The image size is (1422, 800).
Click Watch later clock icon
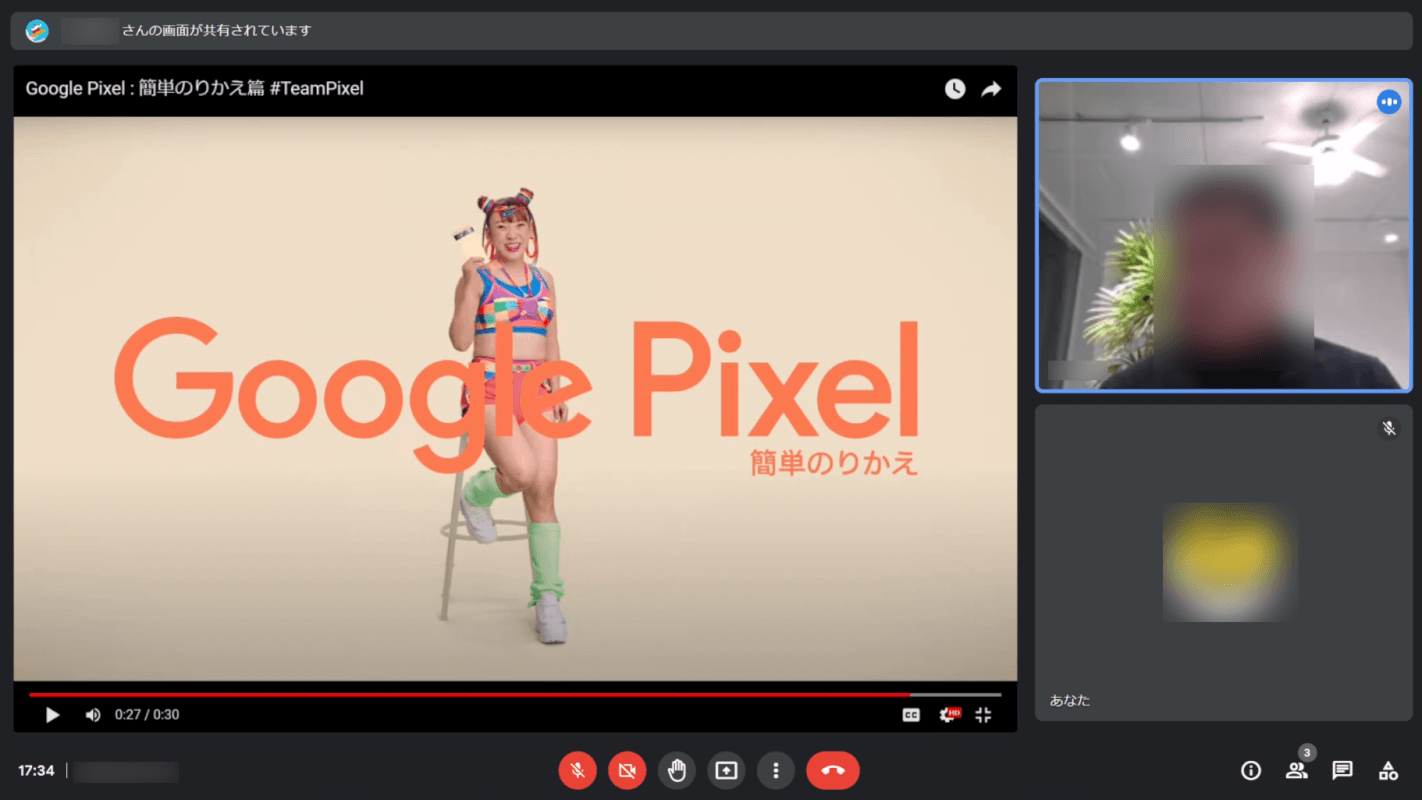coord(955,89)
